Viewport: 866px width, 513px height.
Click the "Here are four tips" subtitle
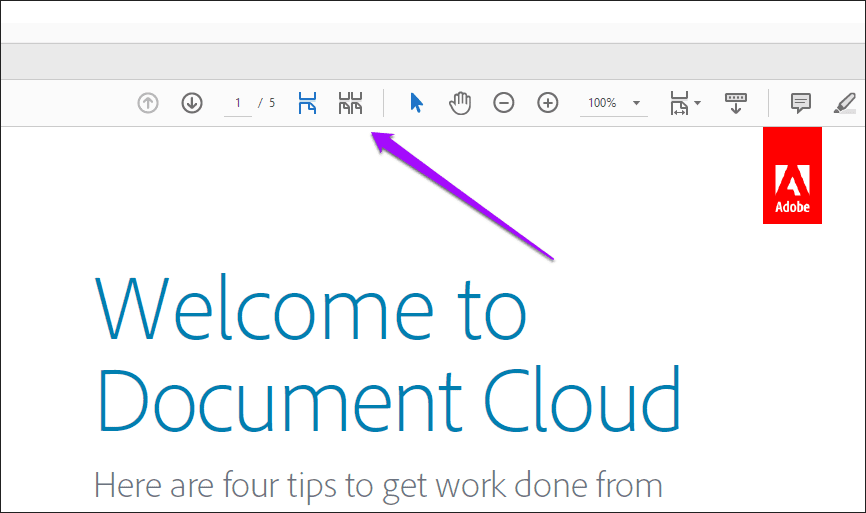[x=378, y=485]
